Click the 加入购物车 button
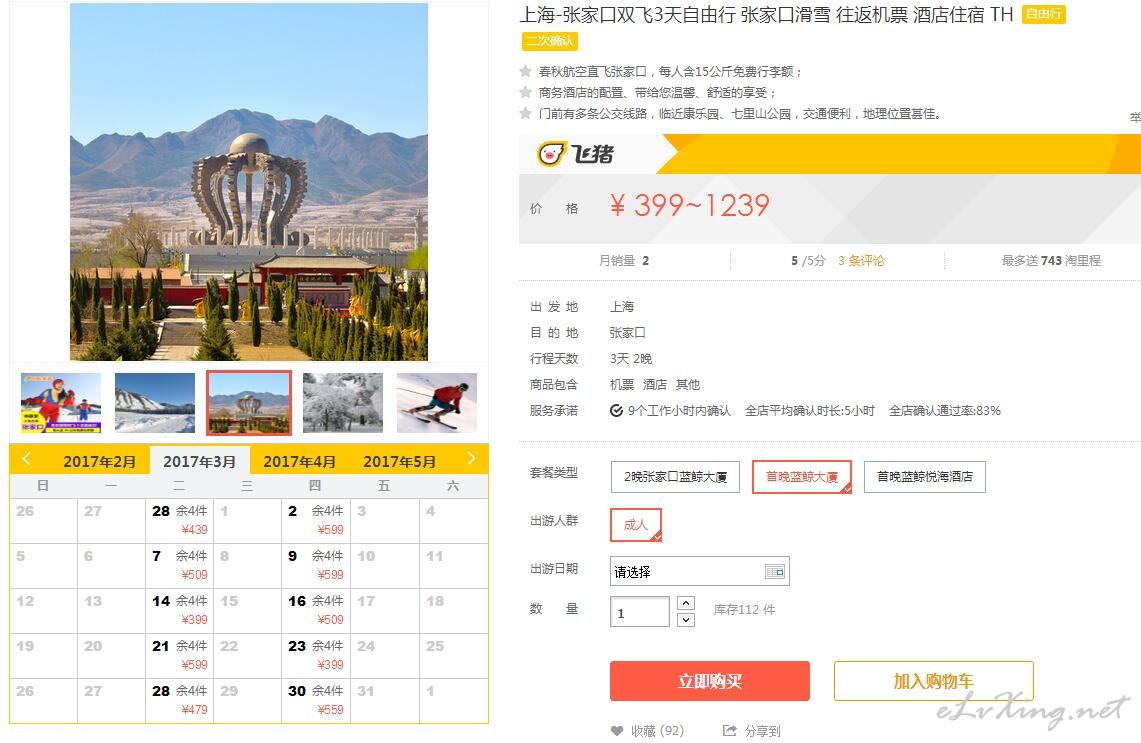Viewport: 1141px width, 743px height. tap(934, 681)
